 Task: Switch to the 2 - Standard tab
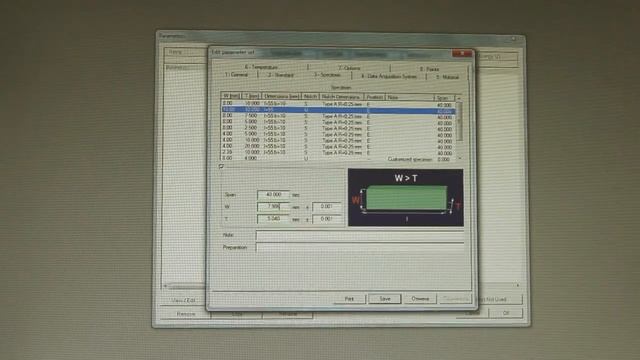[x=281, y=75]
